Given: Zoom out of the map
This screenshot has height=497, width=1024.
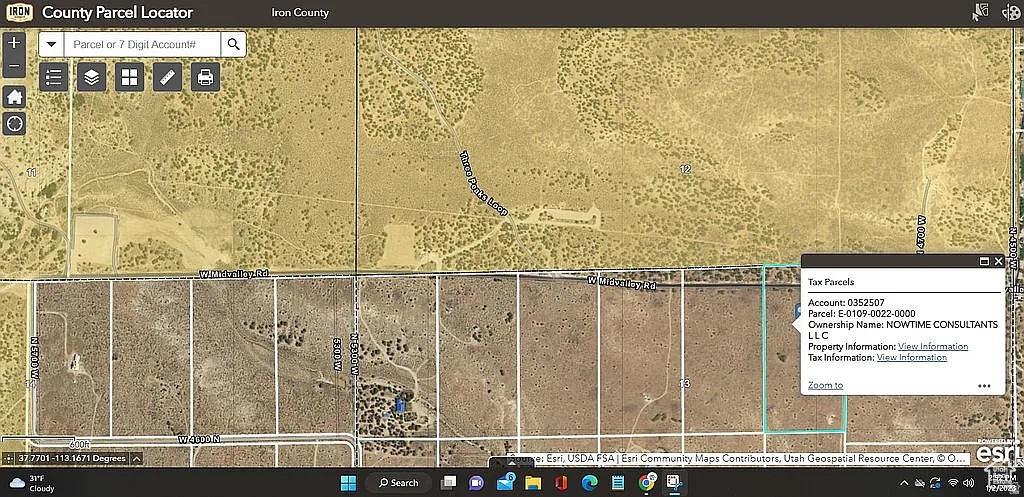Looking at the screenshot, I should [x=14, y=67].
